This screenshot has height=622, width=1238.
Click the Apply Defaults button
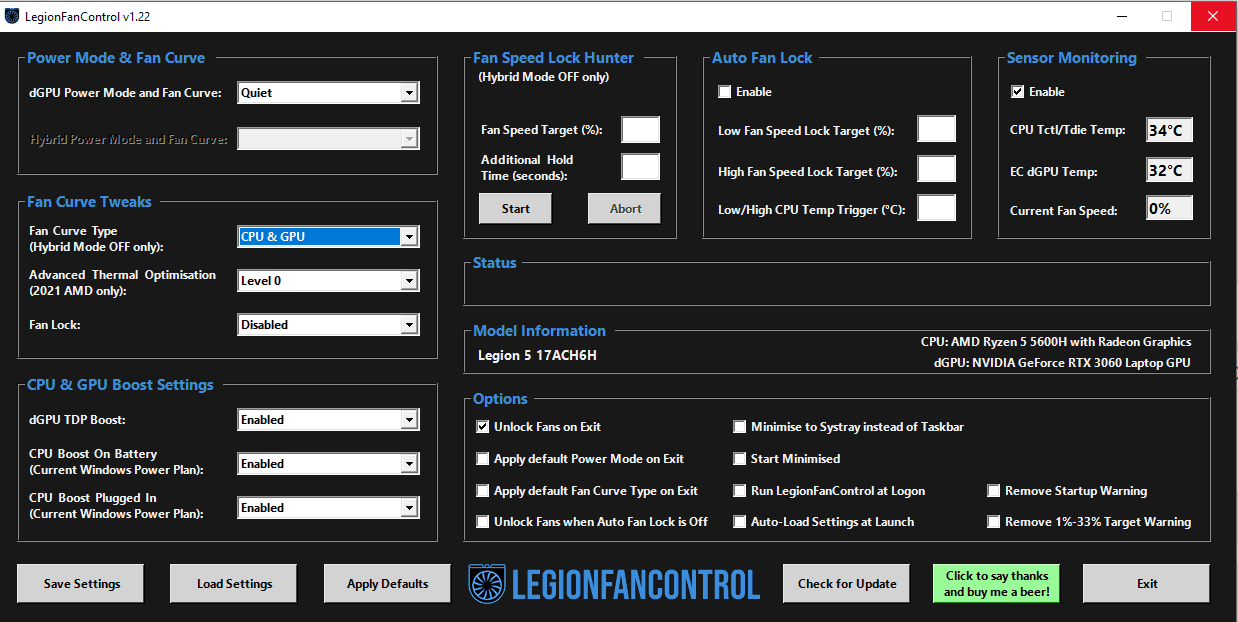tap(388, 584)
